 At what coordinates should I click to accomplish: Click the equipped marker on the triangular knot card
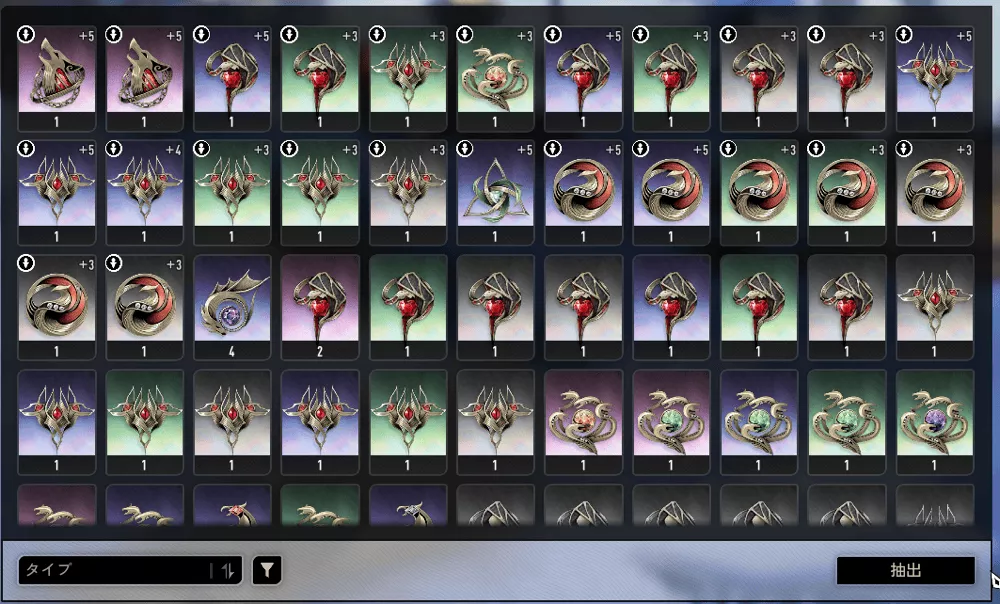[x=465, y=149]
